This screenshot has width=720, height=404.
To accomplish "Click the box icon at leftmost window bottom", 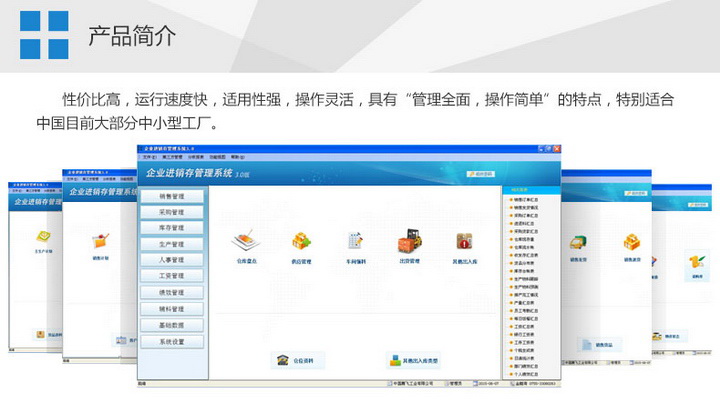I will (x=40, y=335).
